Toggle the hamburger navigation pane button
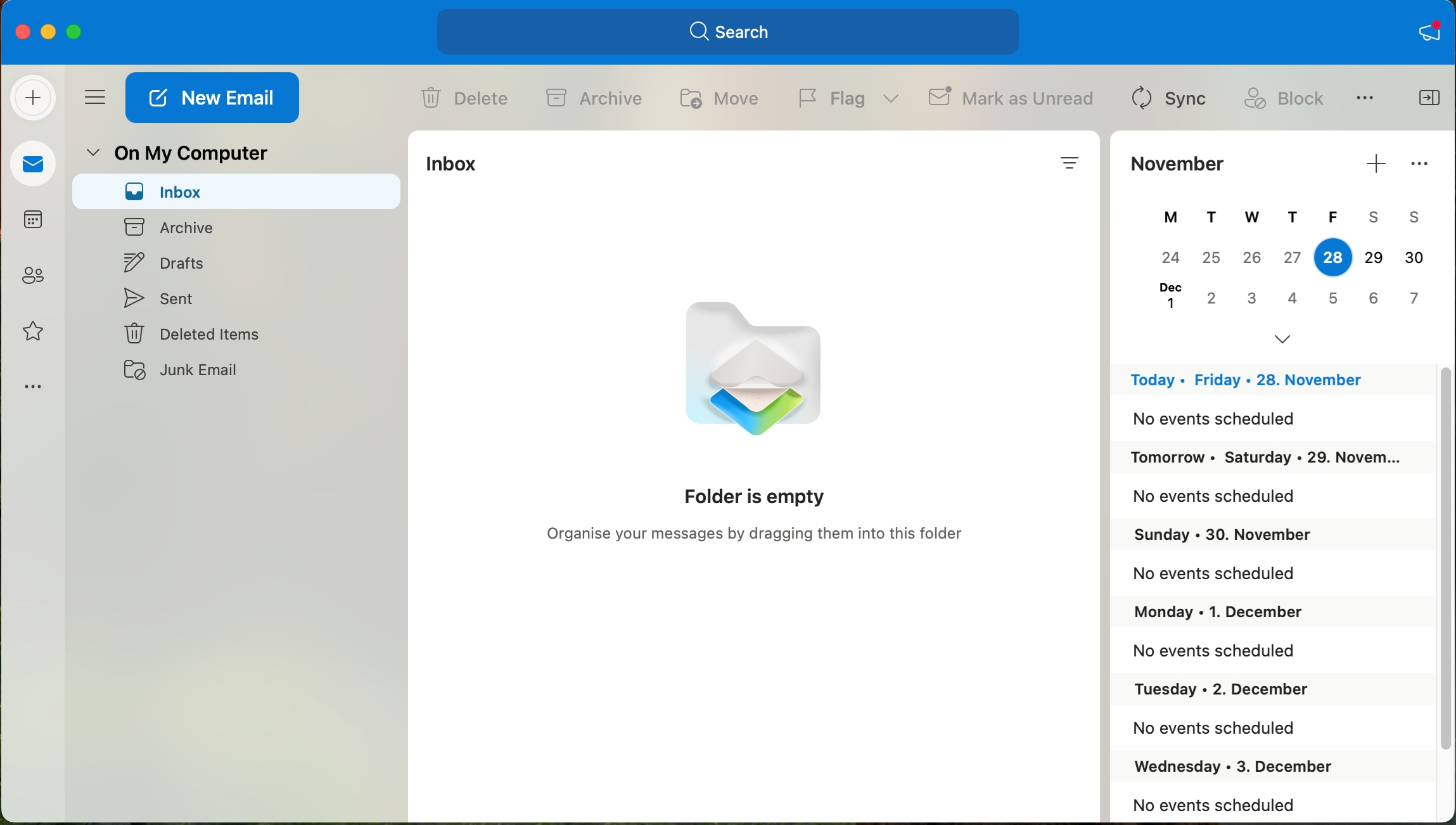 pyautogui.click(x=95, y=98)
